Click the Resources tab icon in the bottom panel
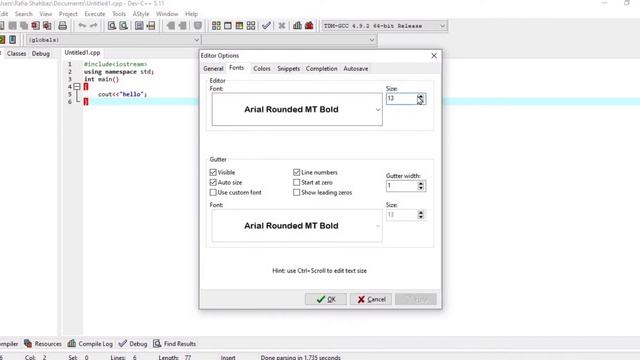640x360 pixels. pyautogui.click(x=28, y=343)
